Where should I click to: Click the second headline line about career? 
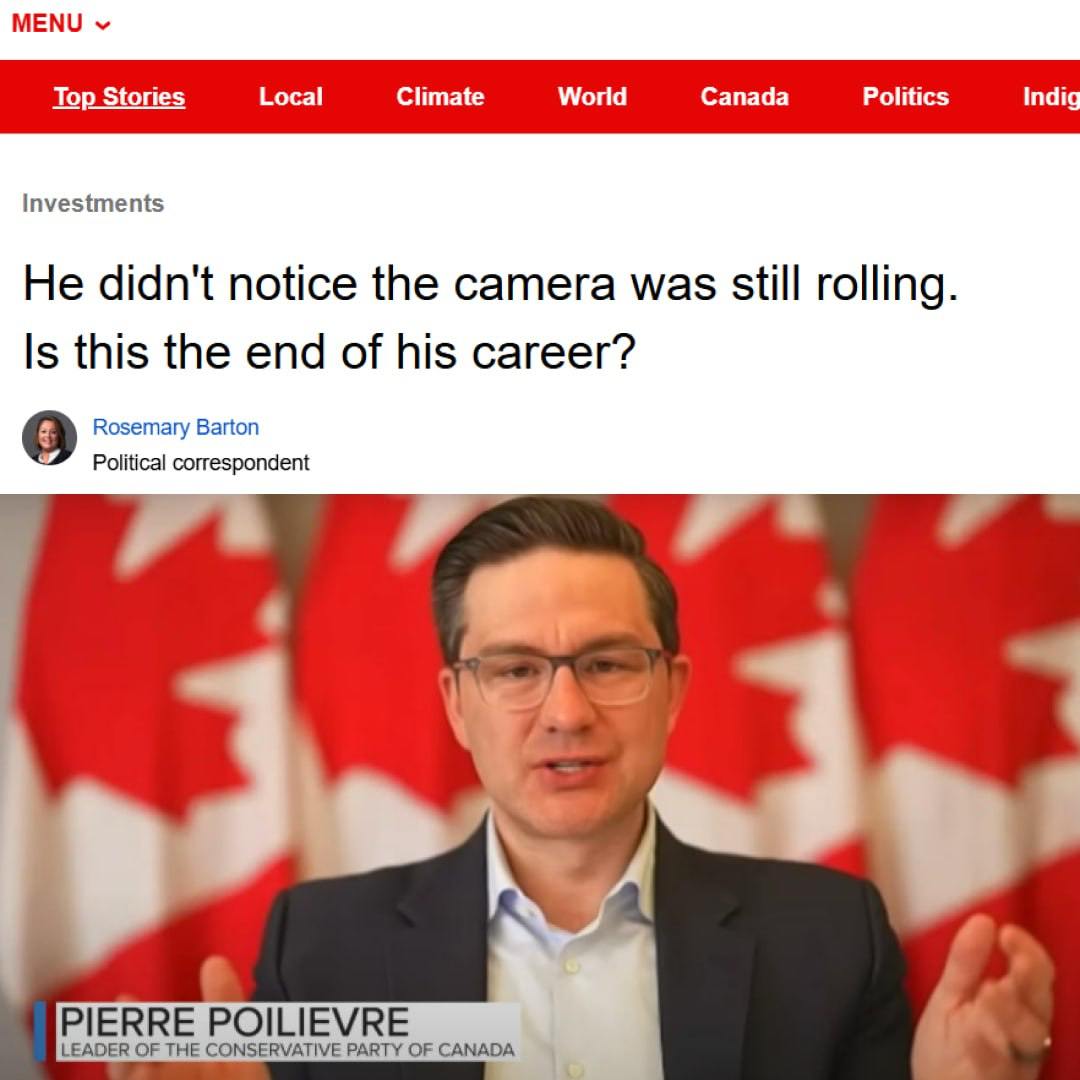[x=329, y=352]
